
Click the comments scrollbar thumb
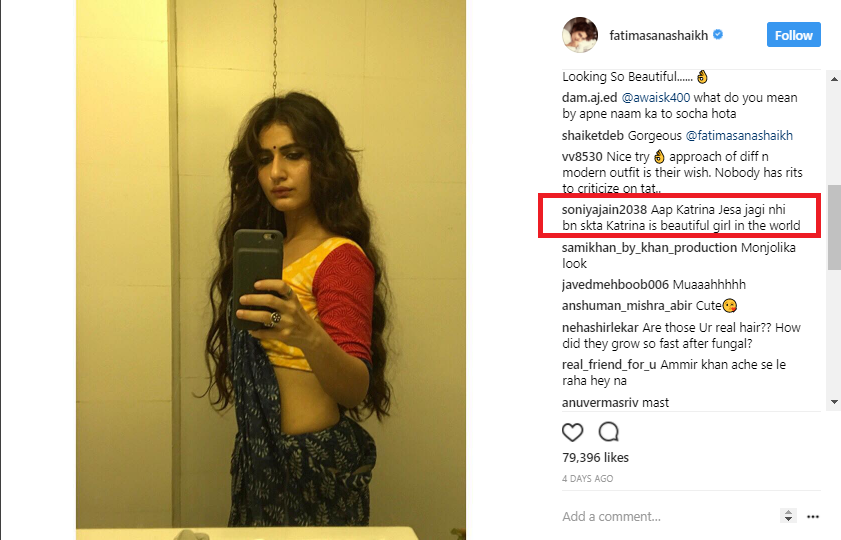(834, 227)
